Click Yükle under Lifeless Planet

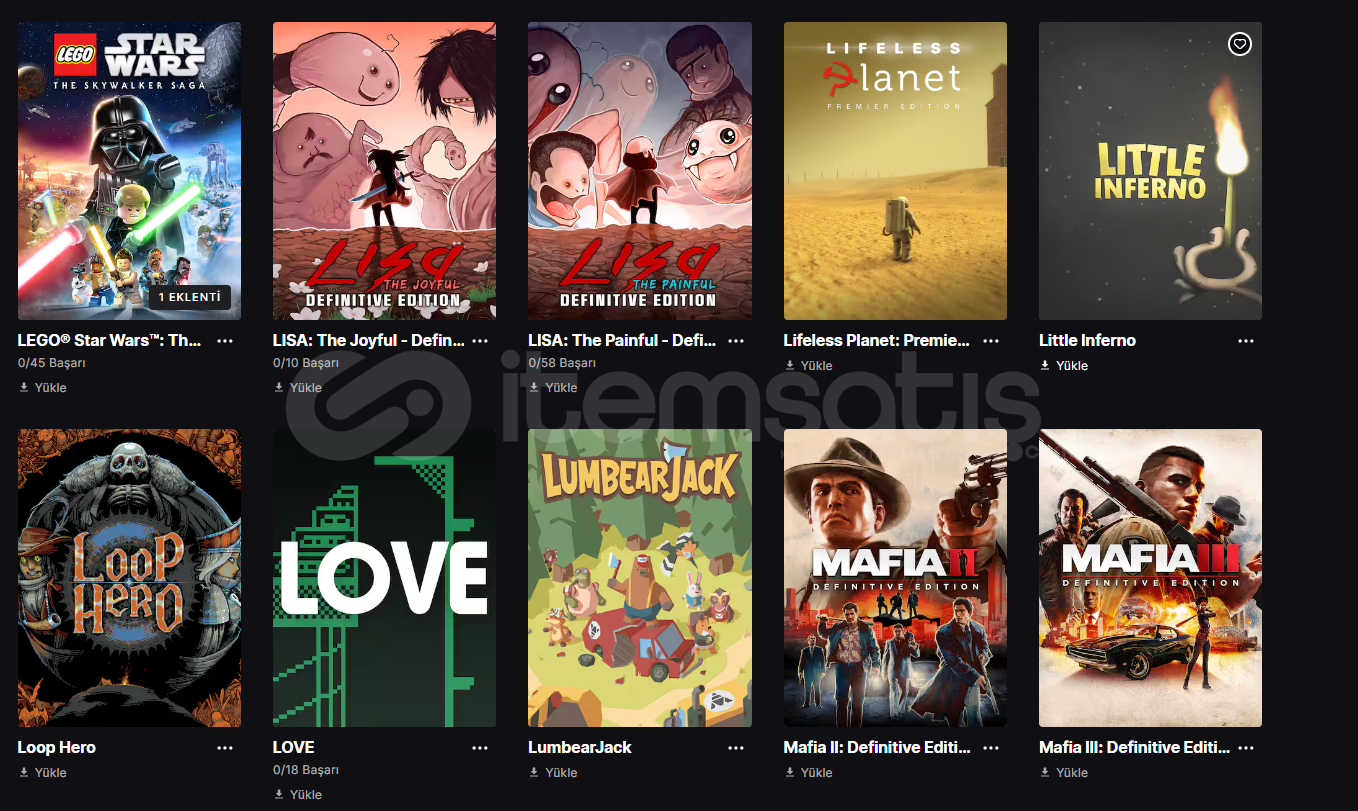(809, 366)
